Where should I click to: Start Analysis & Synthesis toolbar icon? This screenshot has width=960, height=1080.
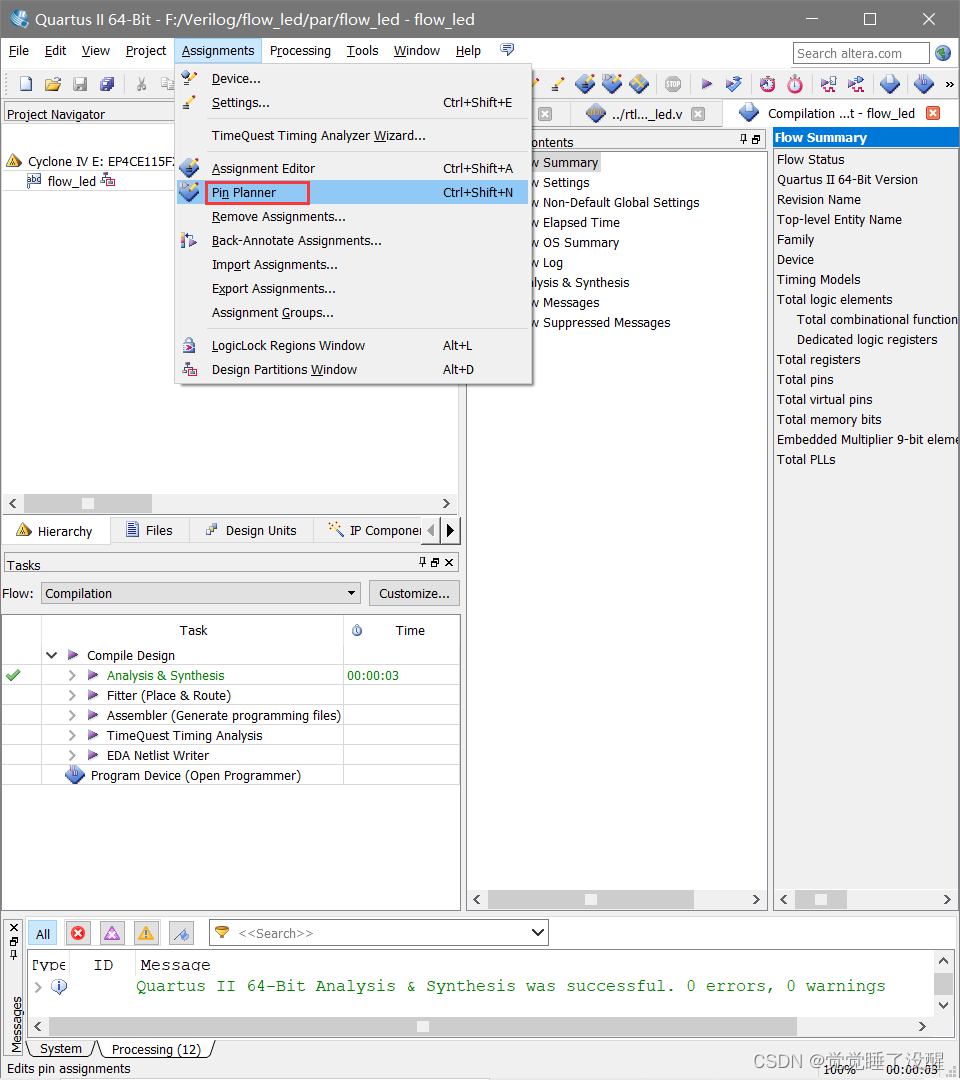point(733,84)
